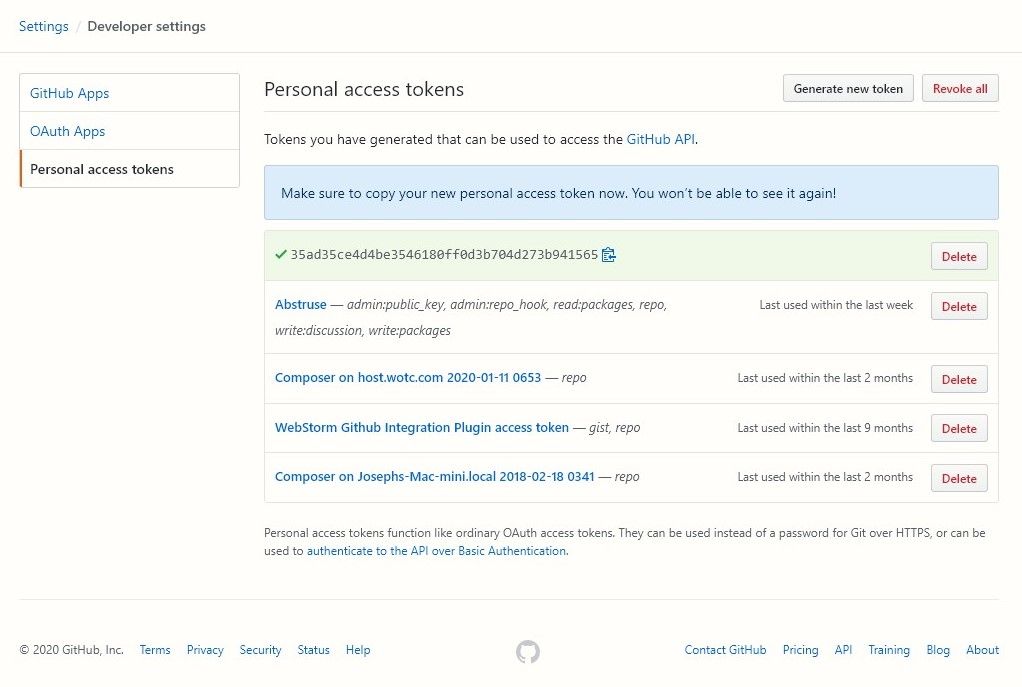The width and height of the screenshot is (1022, 687).
Task: Open the Blog footer link
Action: [938, 650]
